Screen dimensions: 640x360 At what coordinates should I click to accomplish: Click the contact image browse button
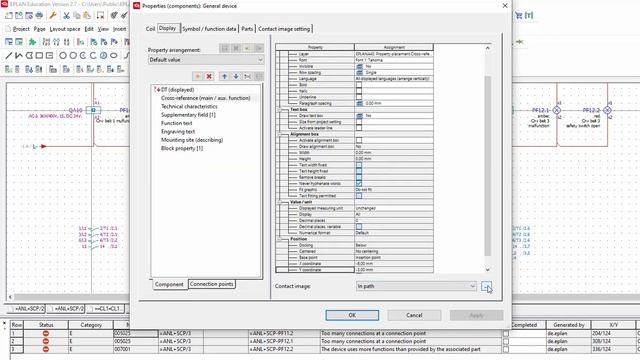click(486, 286)
